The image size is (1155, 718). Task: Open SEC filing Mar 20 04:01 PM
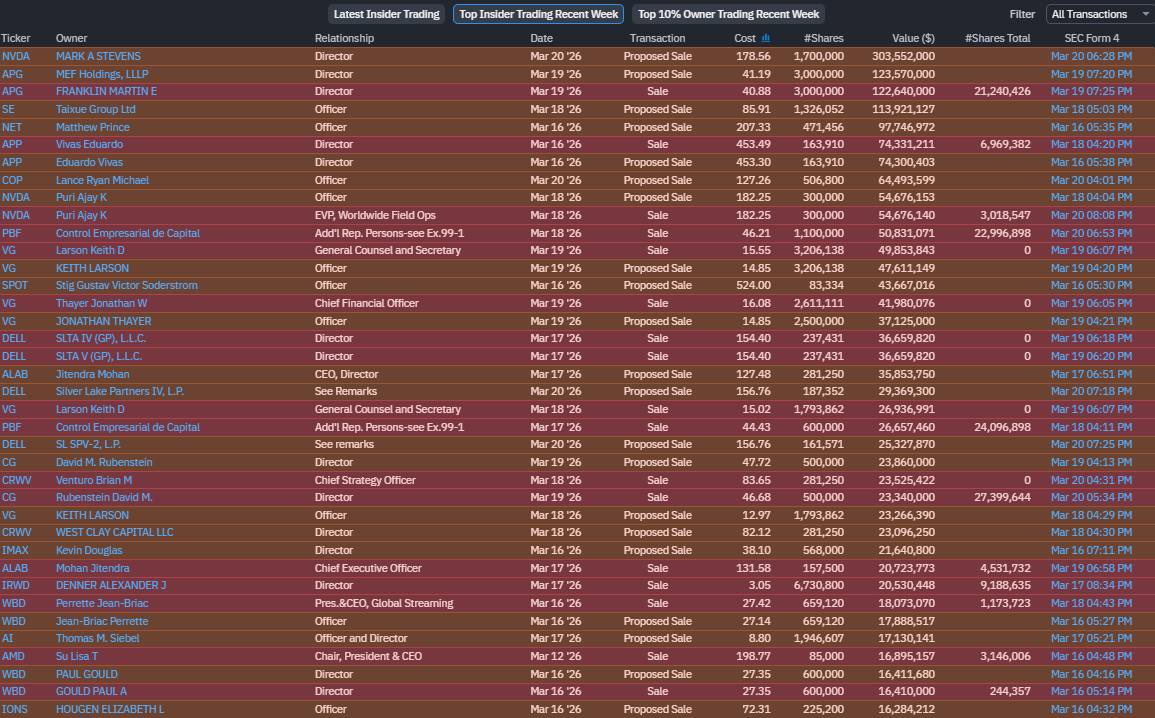[1092, 180]
